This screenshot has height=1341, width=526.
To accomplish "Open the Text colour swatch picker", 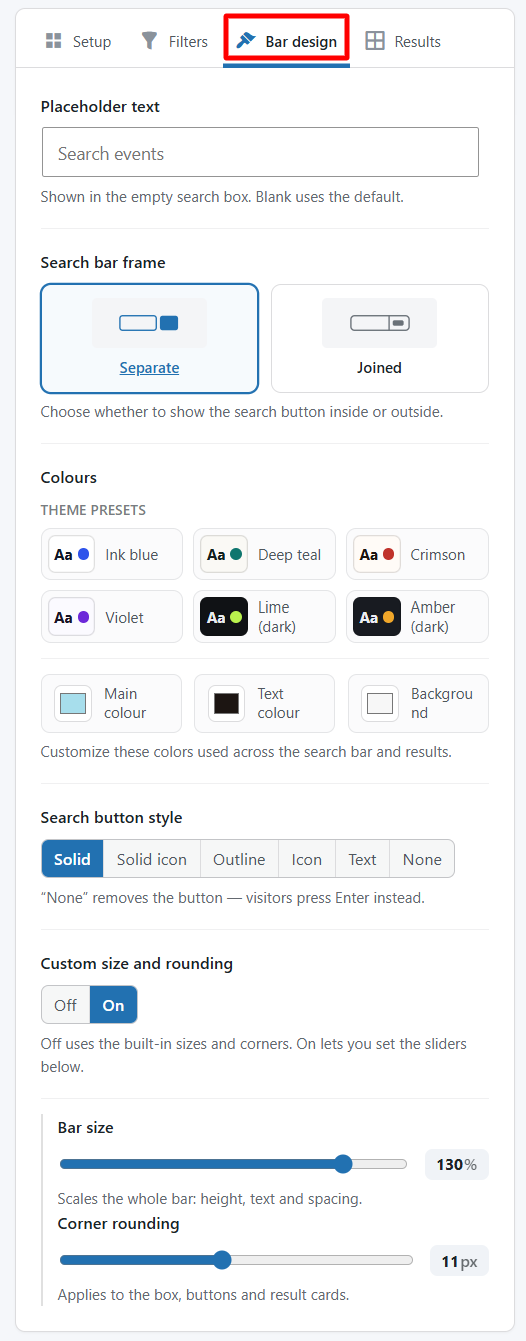I will pyautogui.click(x=226, y=703).
